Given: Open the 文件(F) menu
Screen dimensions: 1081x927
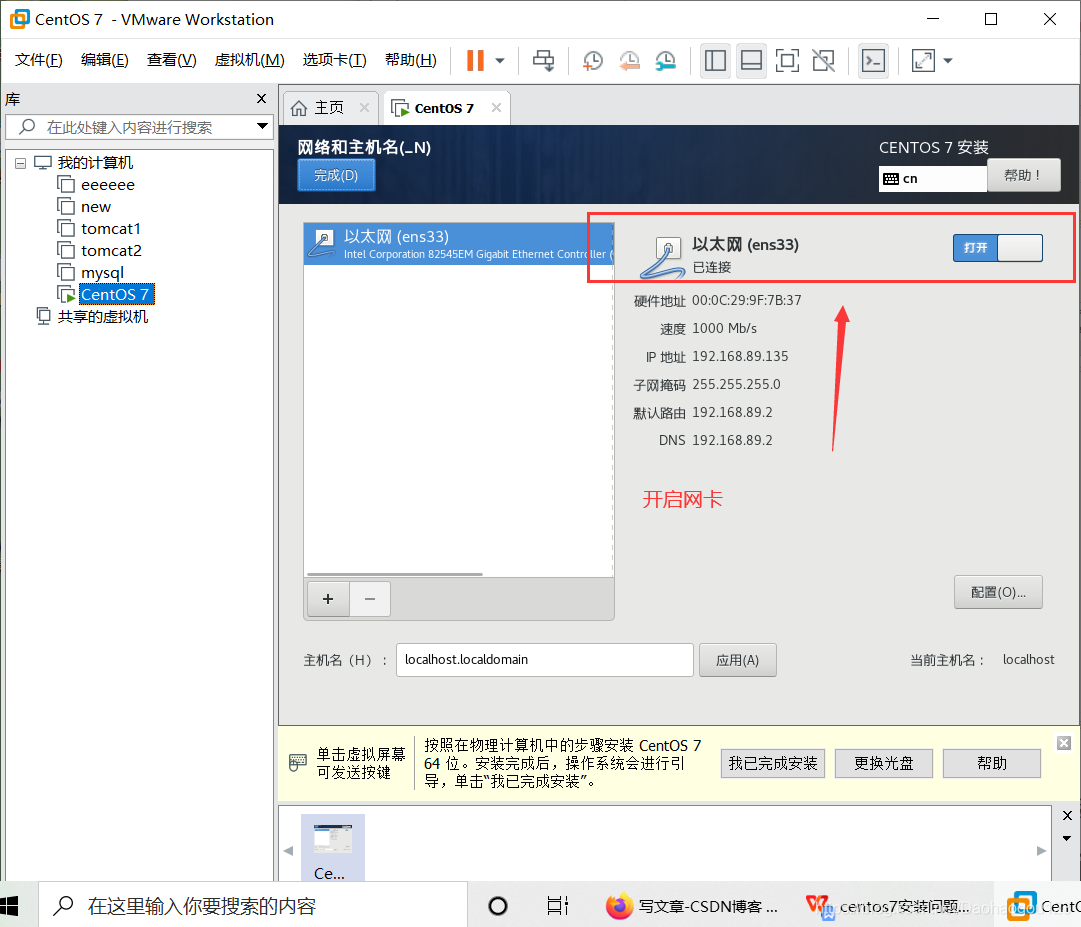Looking at the screenshot, I should point(39,60).
